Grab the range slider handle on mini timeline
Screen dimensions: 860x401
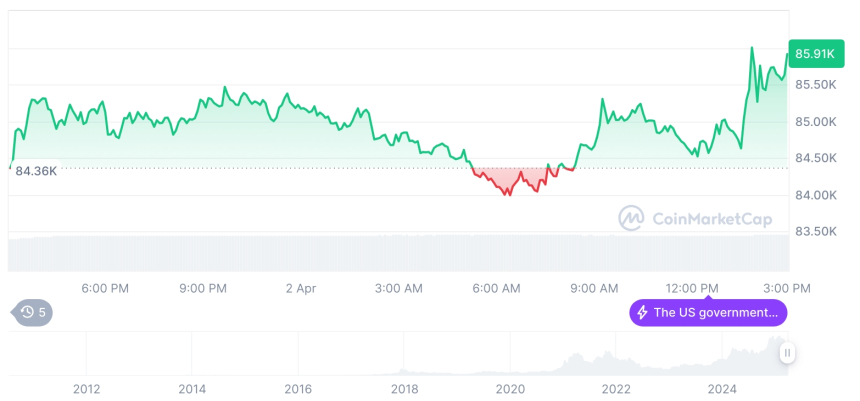coord(788,353)
